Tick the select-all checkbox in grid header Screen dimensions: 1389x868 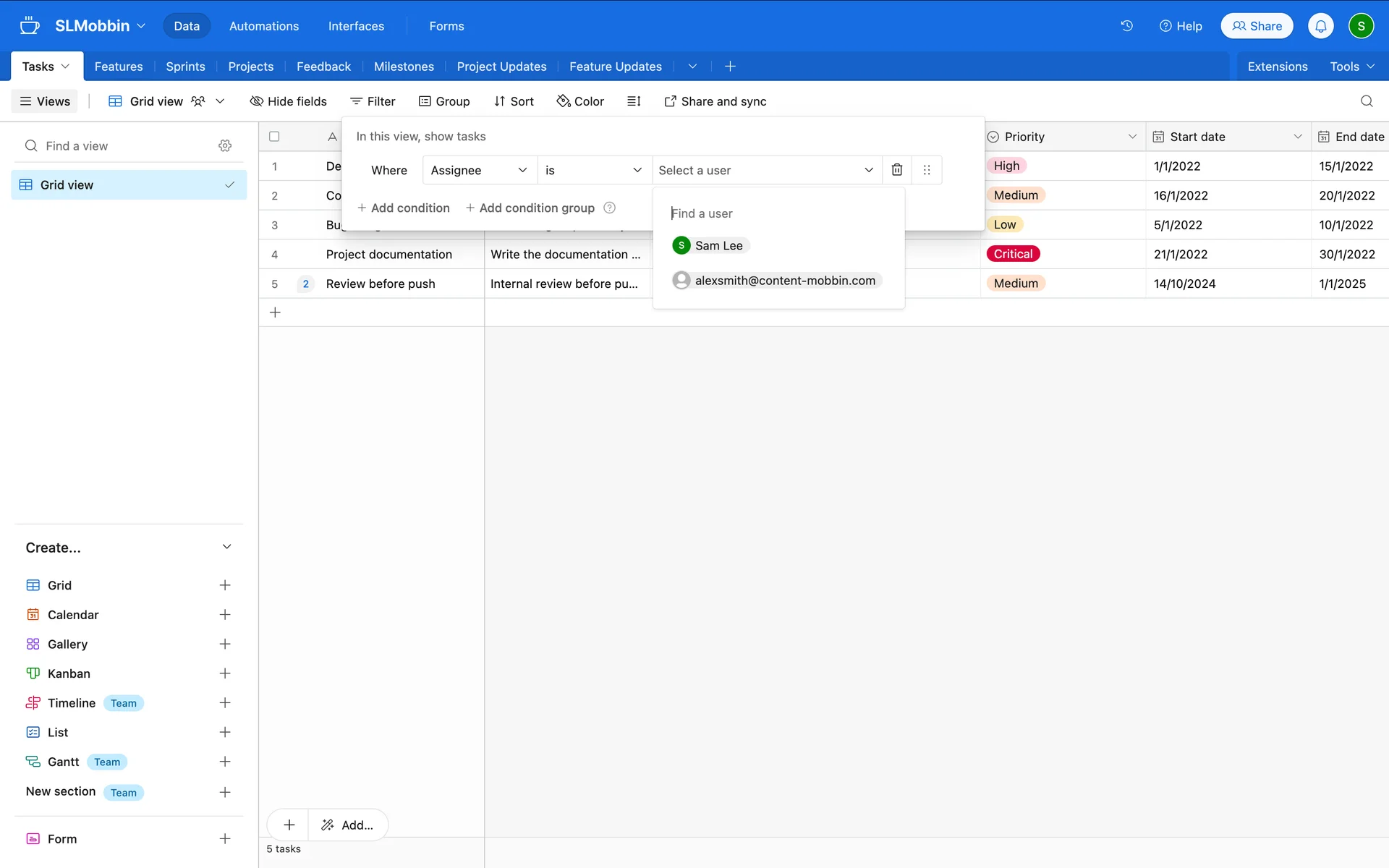coord(274,137)
